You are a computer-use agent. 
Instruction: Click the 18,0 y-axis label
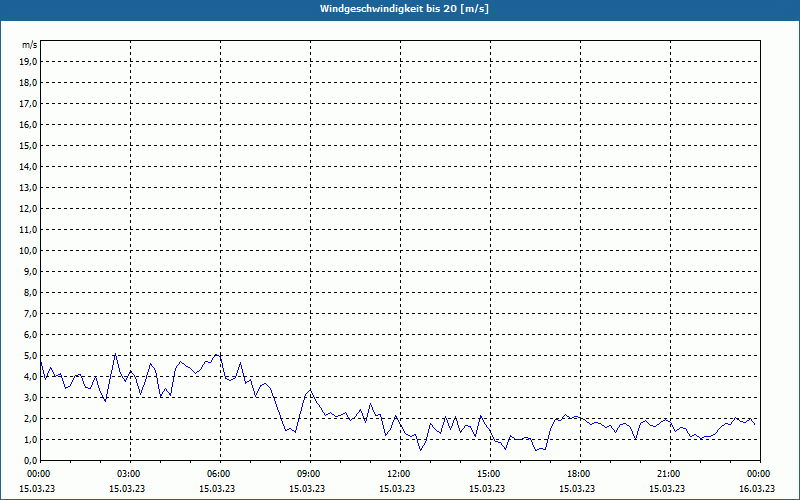pyautogui.click(x=28, y=83)
